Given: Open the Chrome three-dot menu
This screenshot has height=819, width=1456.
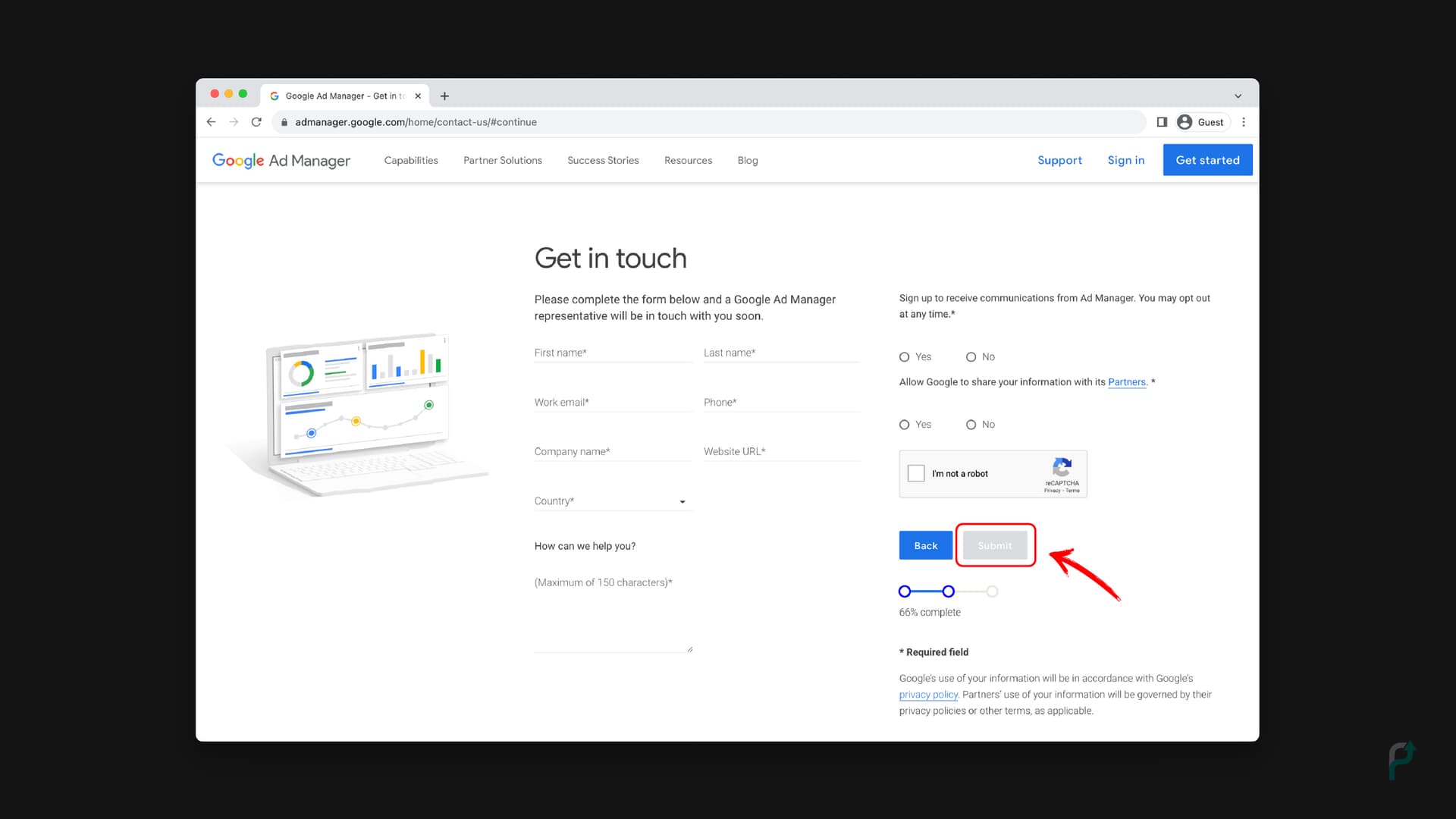Looking at the screenshot, I should 1244,122.
